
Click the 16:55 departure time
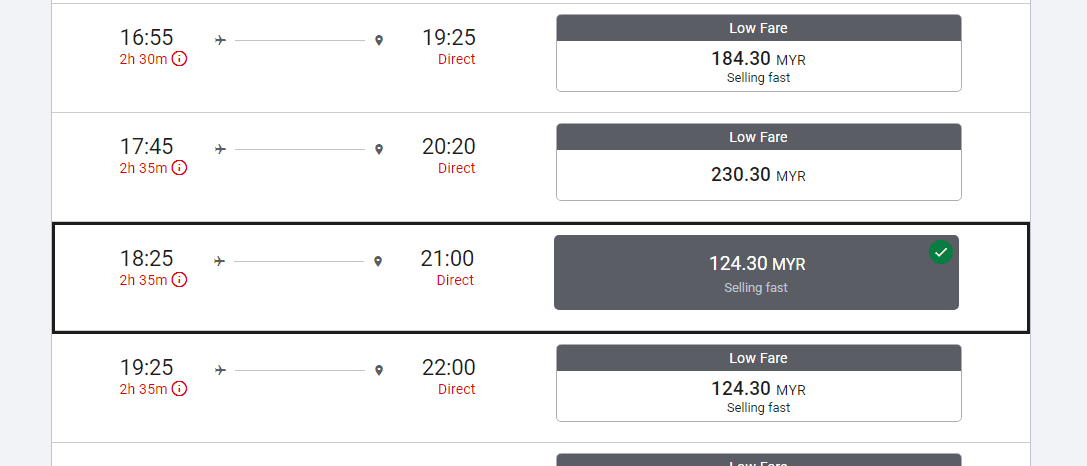click(x=147, y=37)
